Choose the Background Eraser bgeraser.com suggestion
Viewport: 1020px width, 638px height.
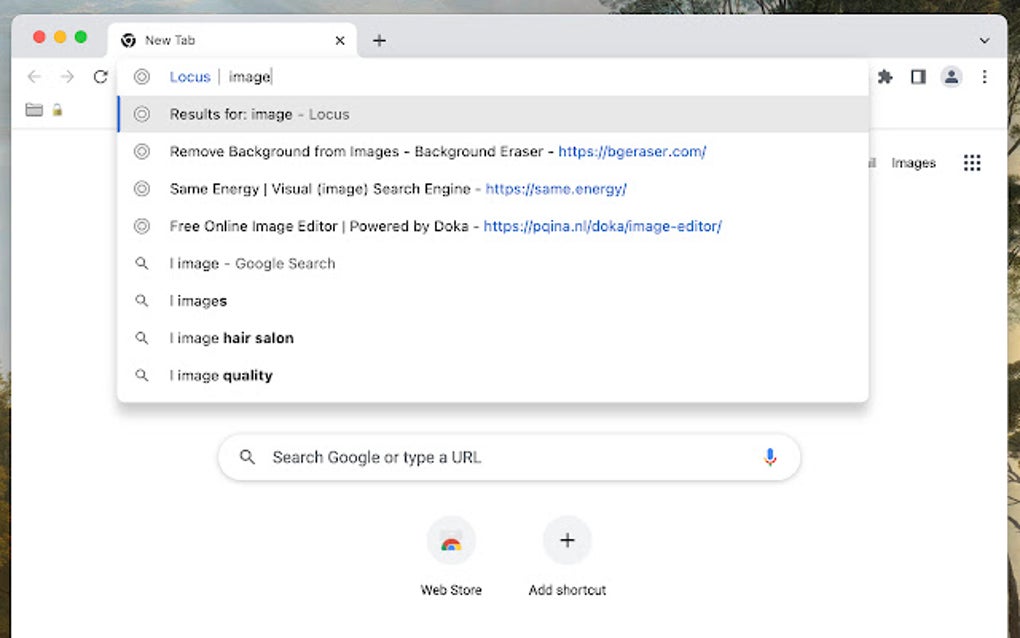[493, 152]
